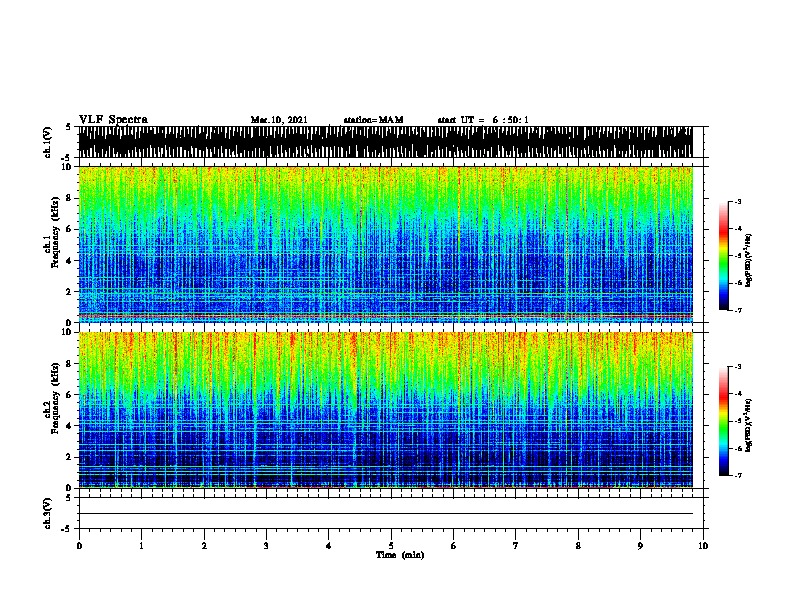Screen dimensions: 792x612
Task: Click the time axis tick label "10"
Action: coord(703,546)
